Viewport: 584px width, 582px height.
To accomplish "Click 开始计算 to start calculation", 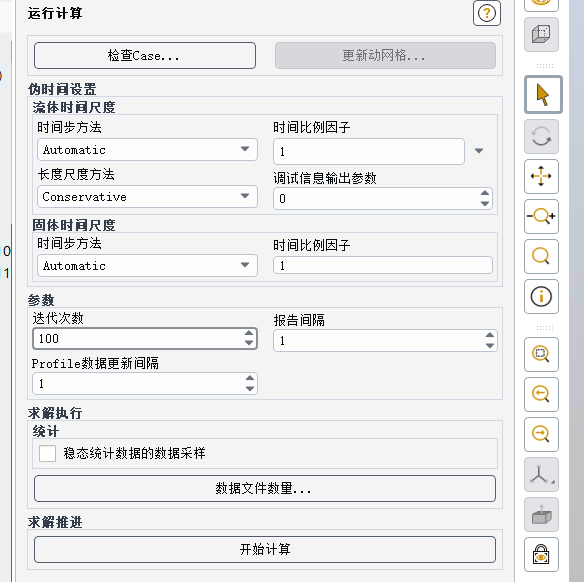I will point(265,549).
